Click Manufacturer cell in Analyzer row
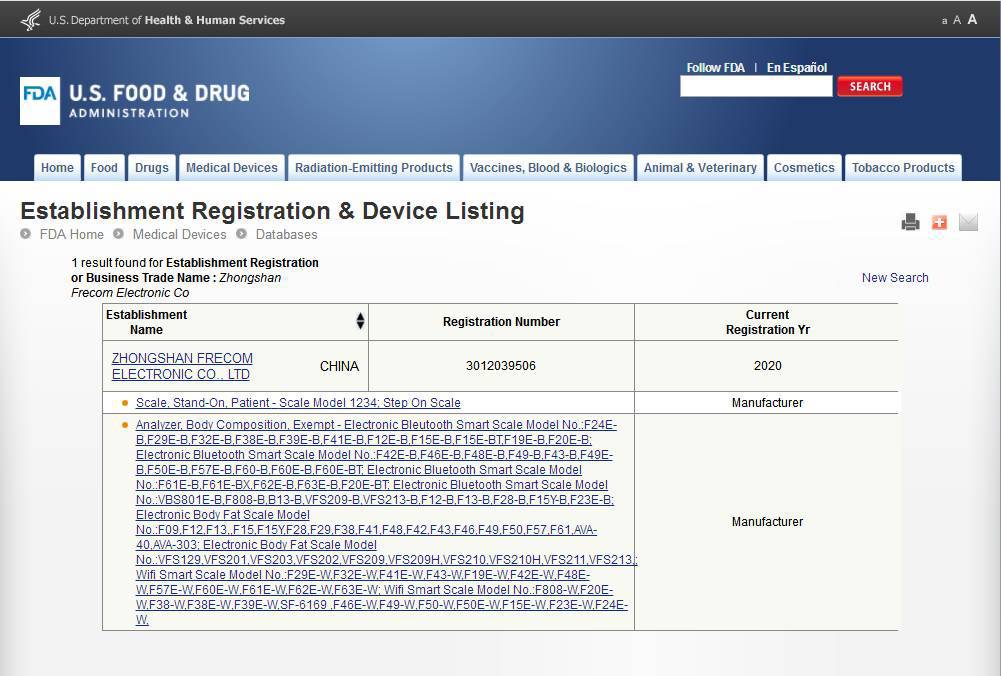 767,522
